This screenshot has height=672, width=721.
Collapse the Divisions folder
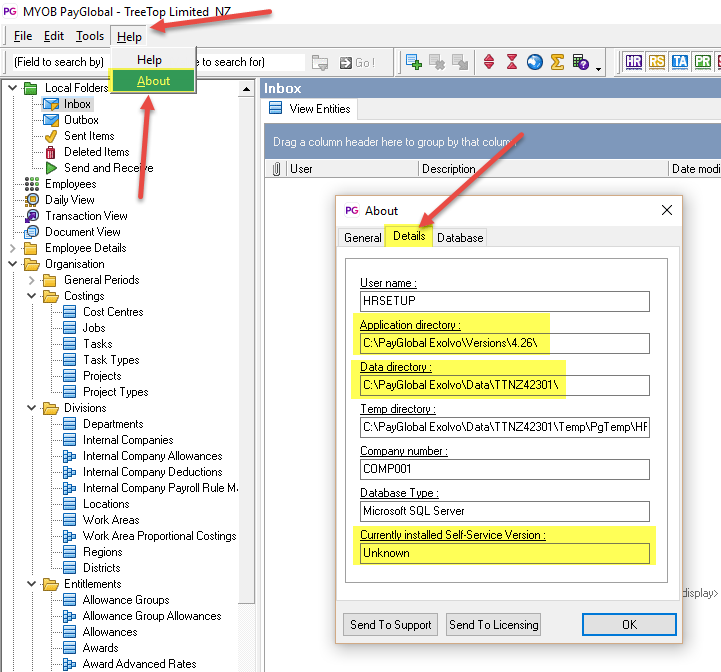click(32, 408)
